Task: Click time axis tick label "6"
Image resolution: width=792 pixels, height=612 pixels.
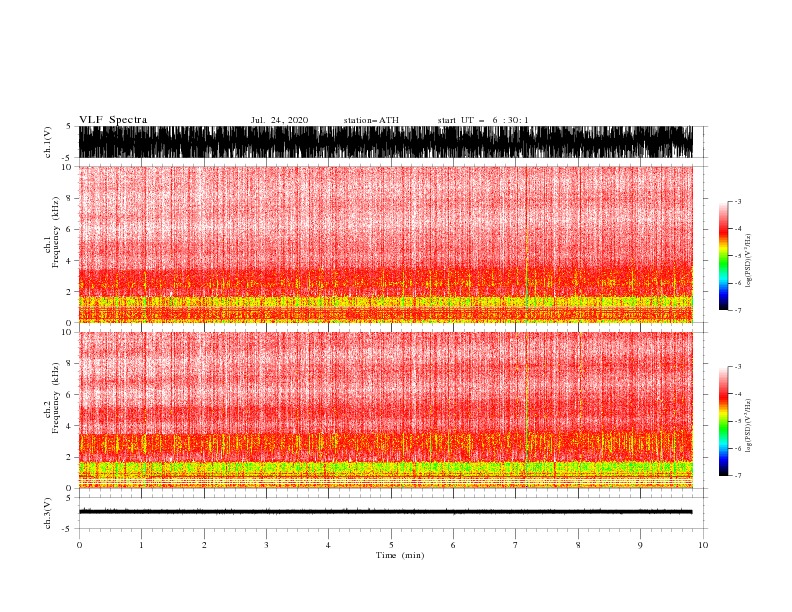Action: 453,545
